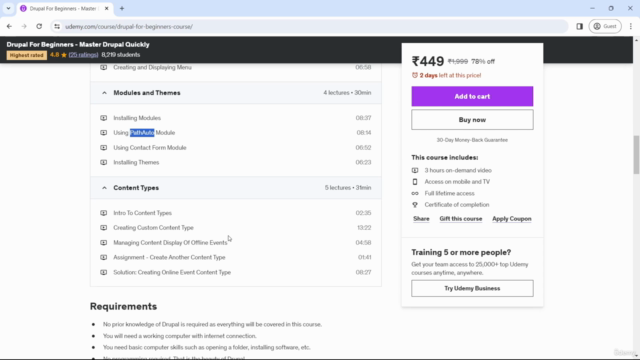Image resolution: width=640 pixels, height=360 pixels.
Task: Click video icon beside Intro To Content Types
Action: pos(104,213)
